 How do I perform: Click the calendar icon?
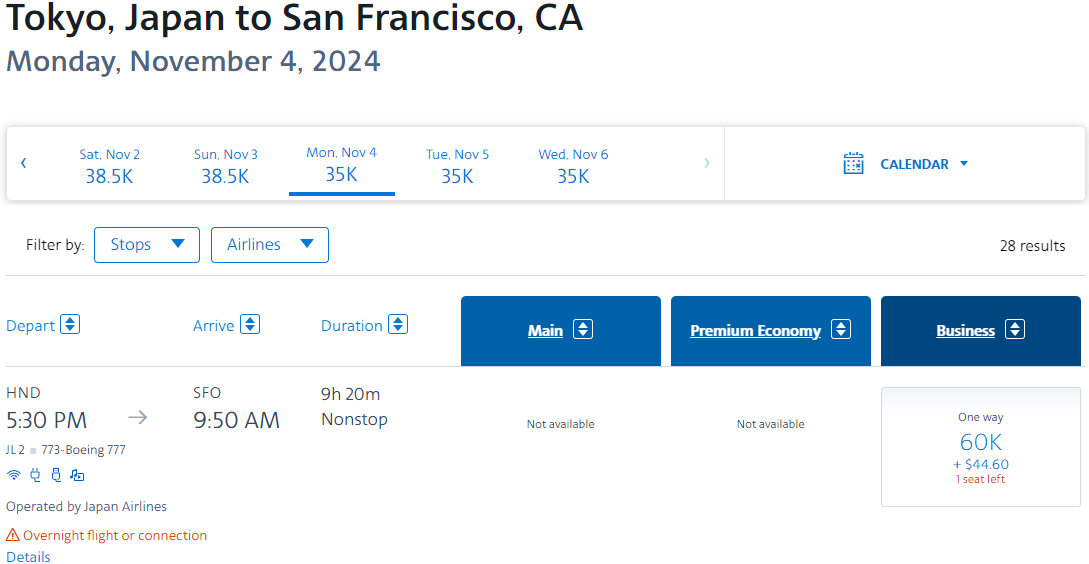[853, 164]
